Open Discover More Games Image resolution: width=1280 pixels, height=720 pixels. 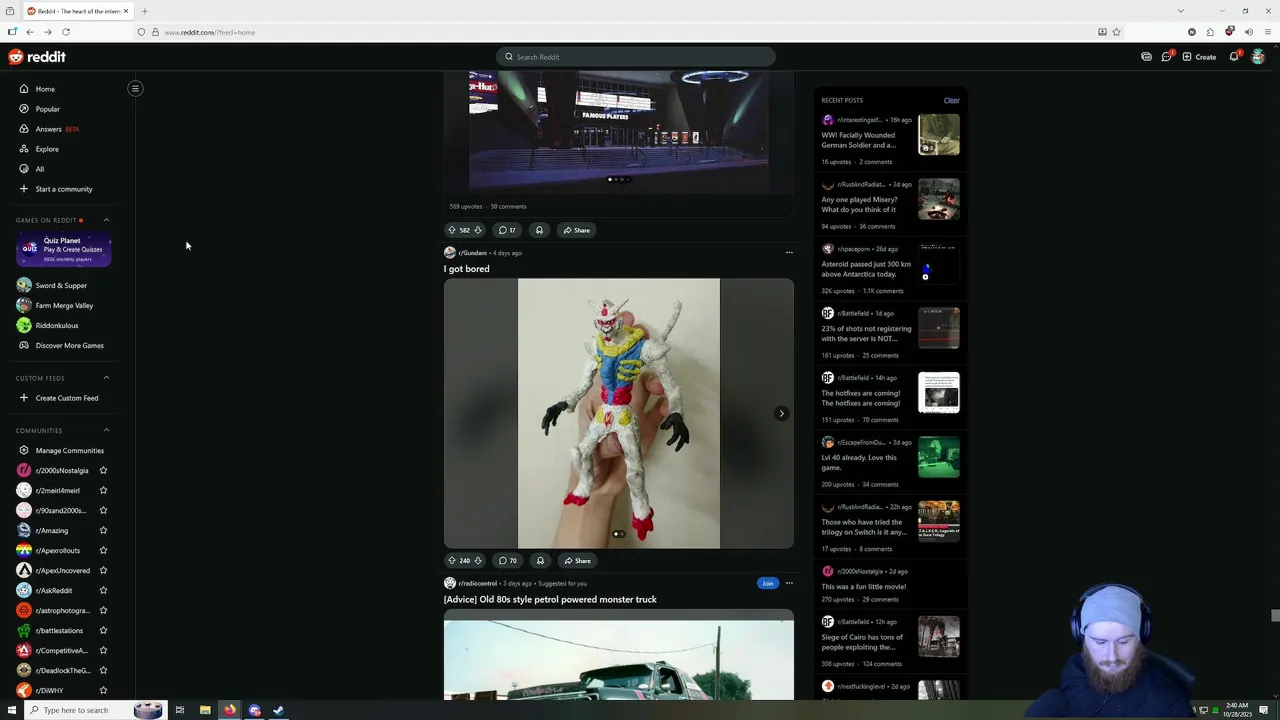tap(68, 345)
